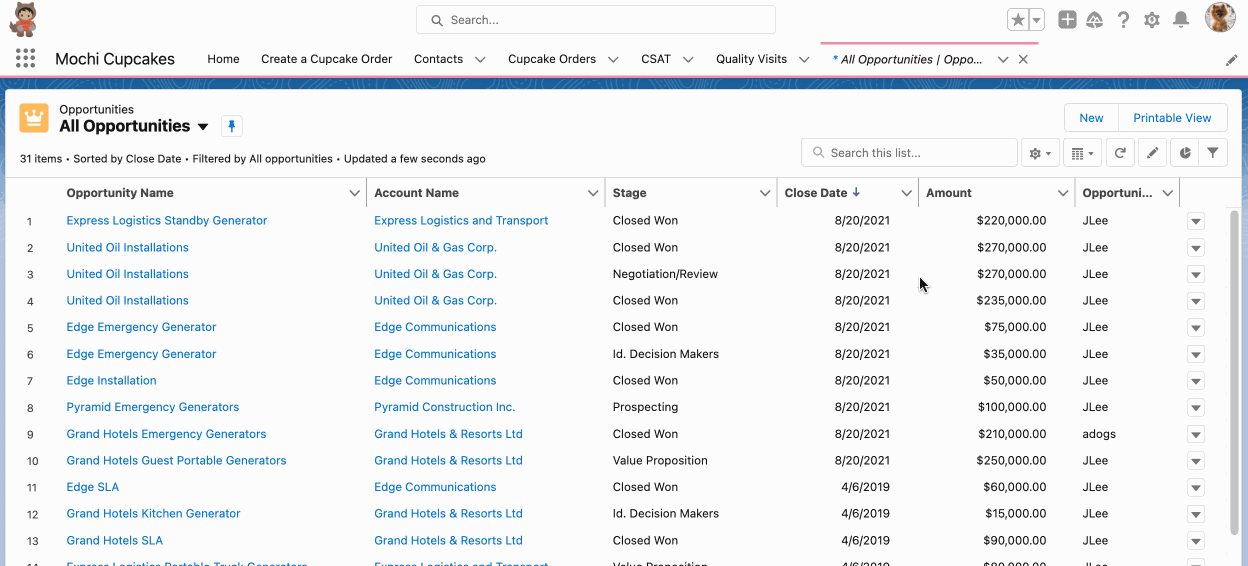1248x566 pixels.
Task: Open Amount column menu chevron
Action: 1063,193
